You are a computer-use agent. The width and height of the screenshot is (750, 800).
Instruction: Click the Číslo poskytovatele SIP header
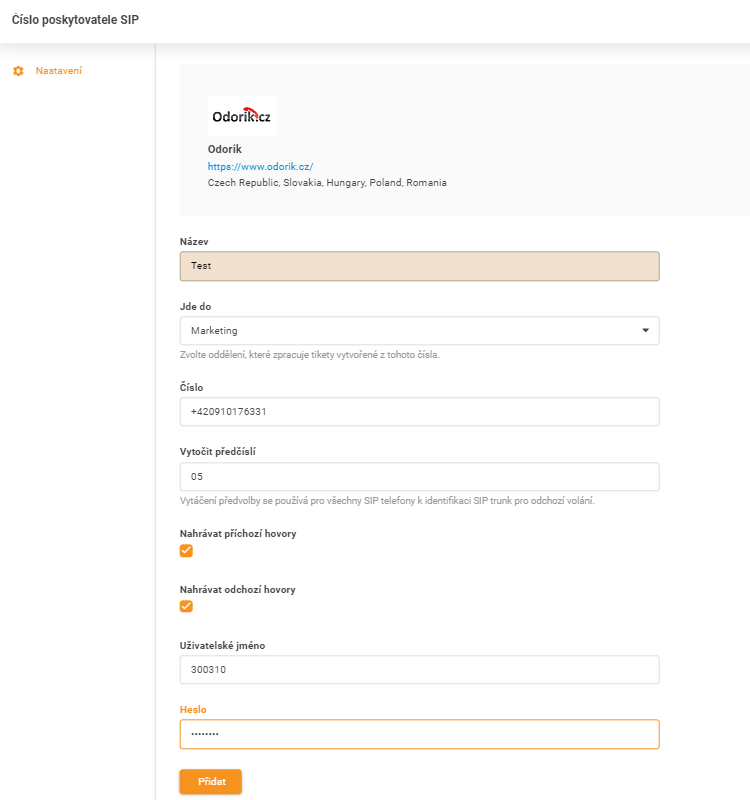[x=74, y=19]
